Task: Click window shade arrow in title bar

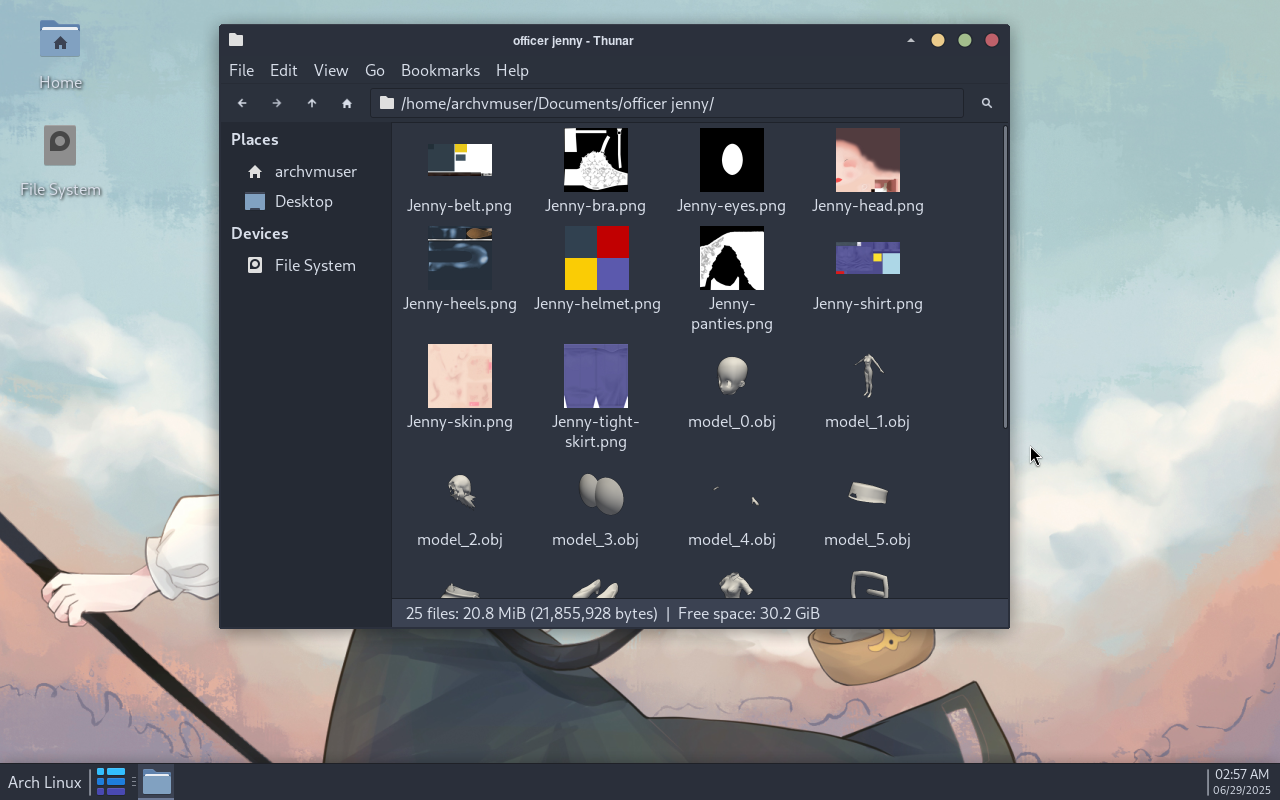Action: click(910, 40)
